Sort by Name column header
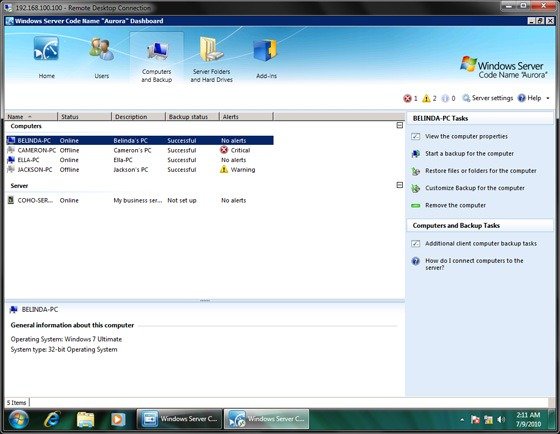The width and height of the screenshot is (560, 434). (31, 116)
